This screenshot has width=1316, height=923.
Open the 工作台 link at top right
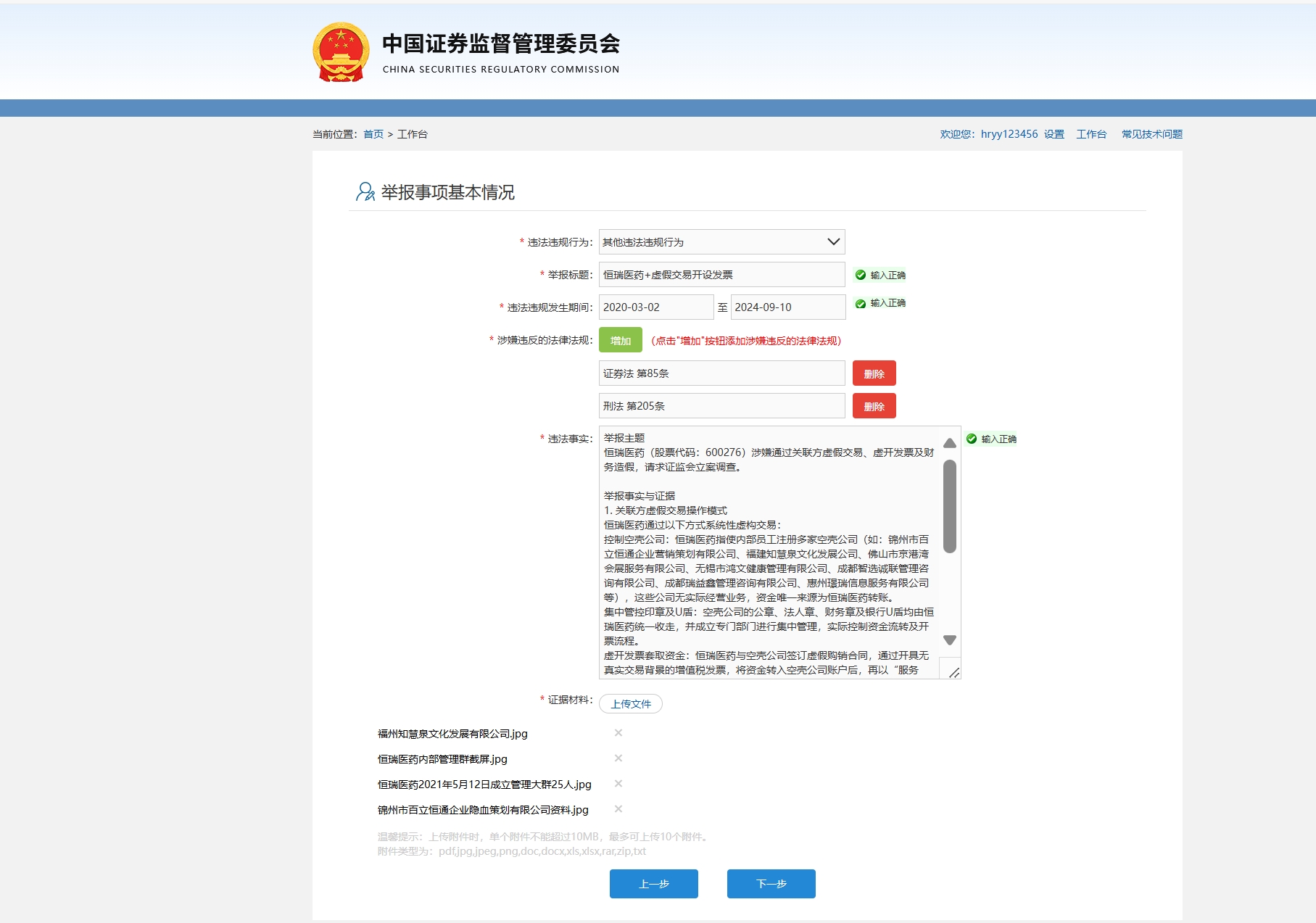[x=1091, y=134]
